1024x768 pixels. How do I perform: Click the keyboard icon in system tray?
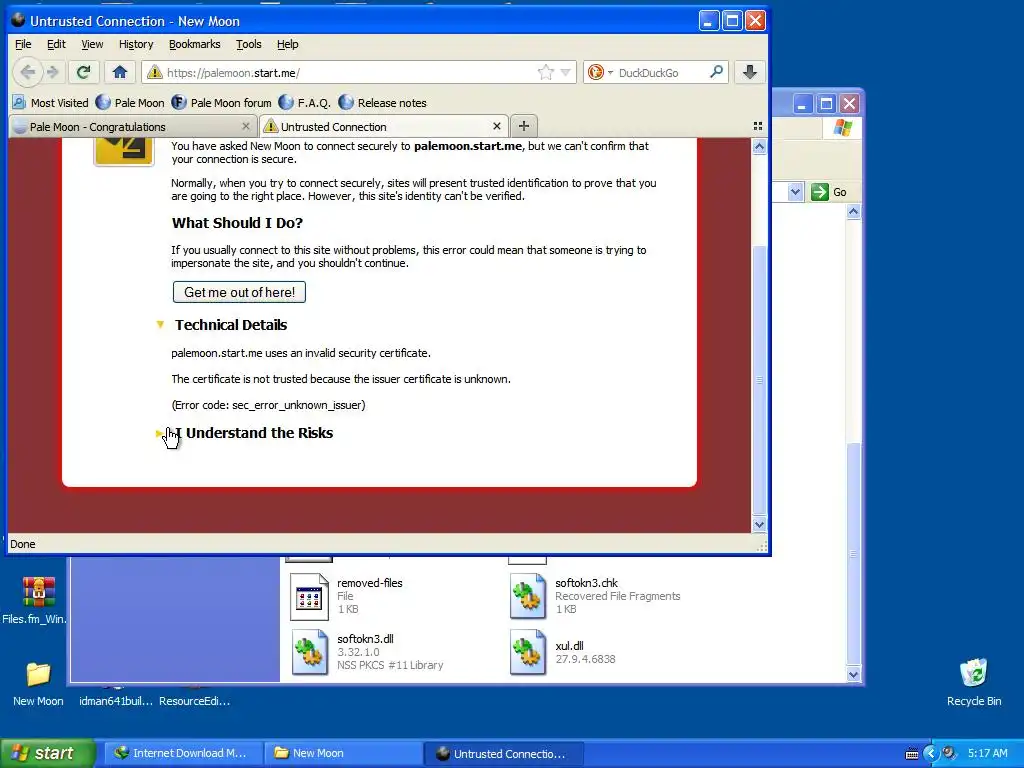[x=912, y=754]
